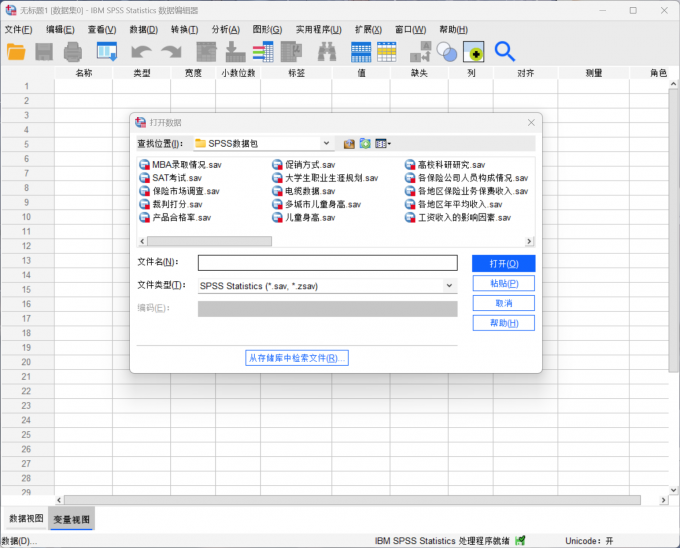
Task: Click the variables info toolbar icon
Action: tap(263, 52)
